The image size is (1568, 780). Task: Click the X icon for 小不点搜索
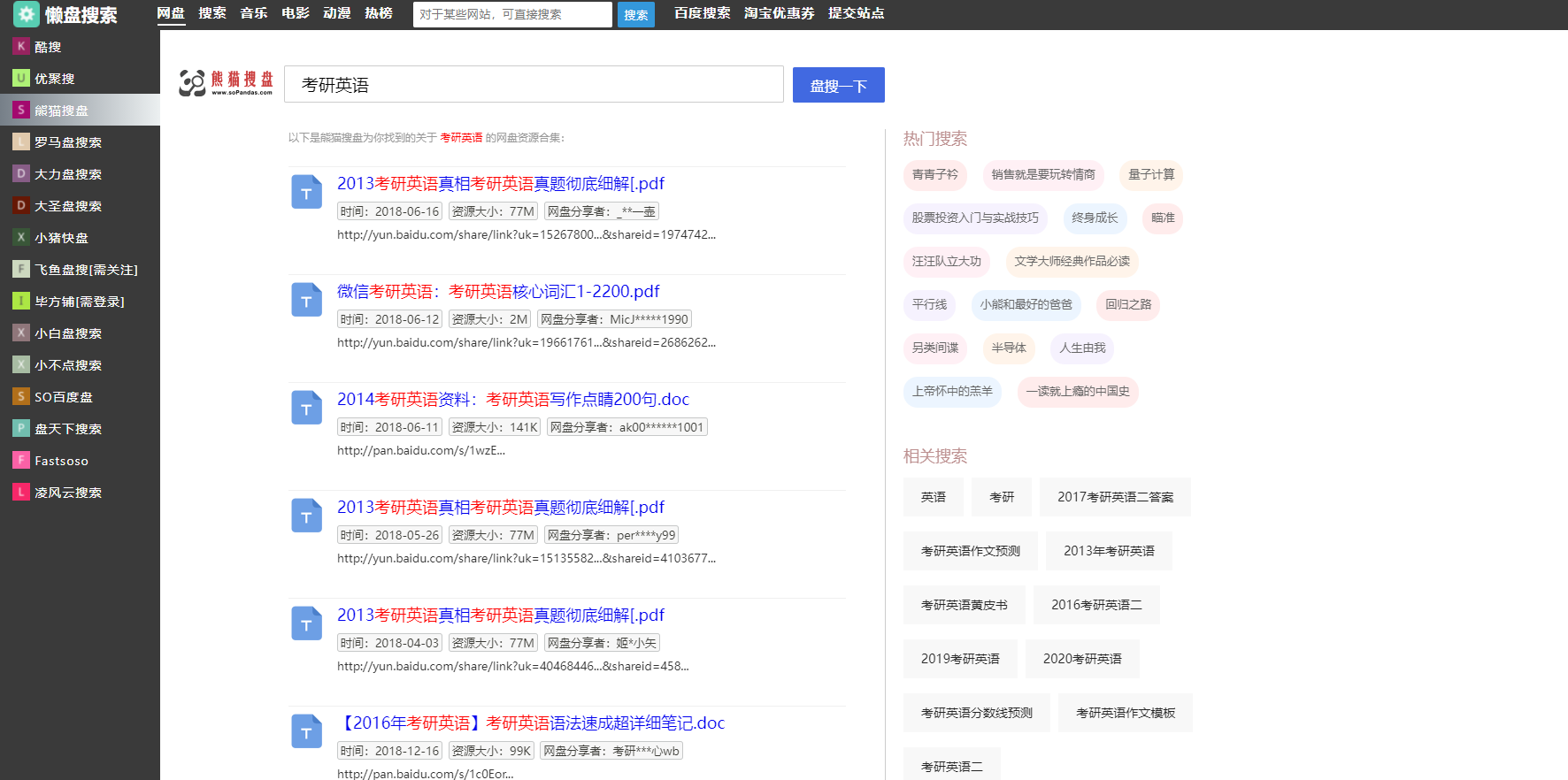click(x=21, y=364)
